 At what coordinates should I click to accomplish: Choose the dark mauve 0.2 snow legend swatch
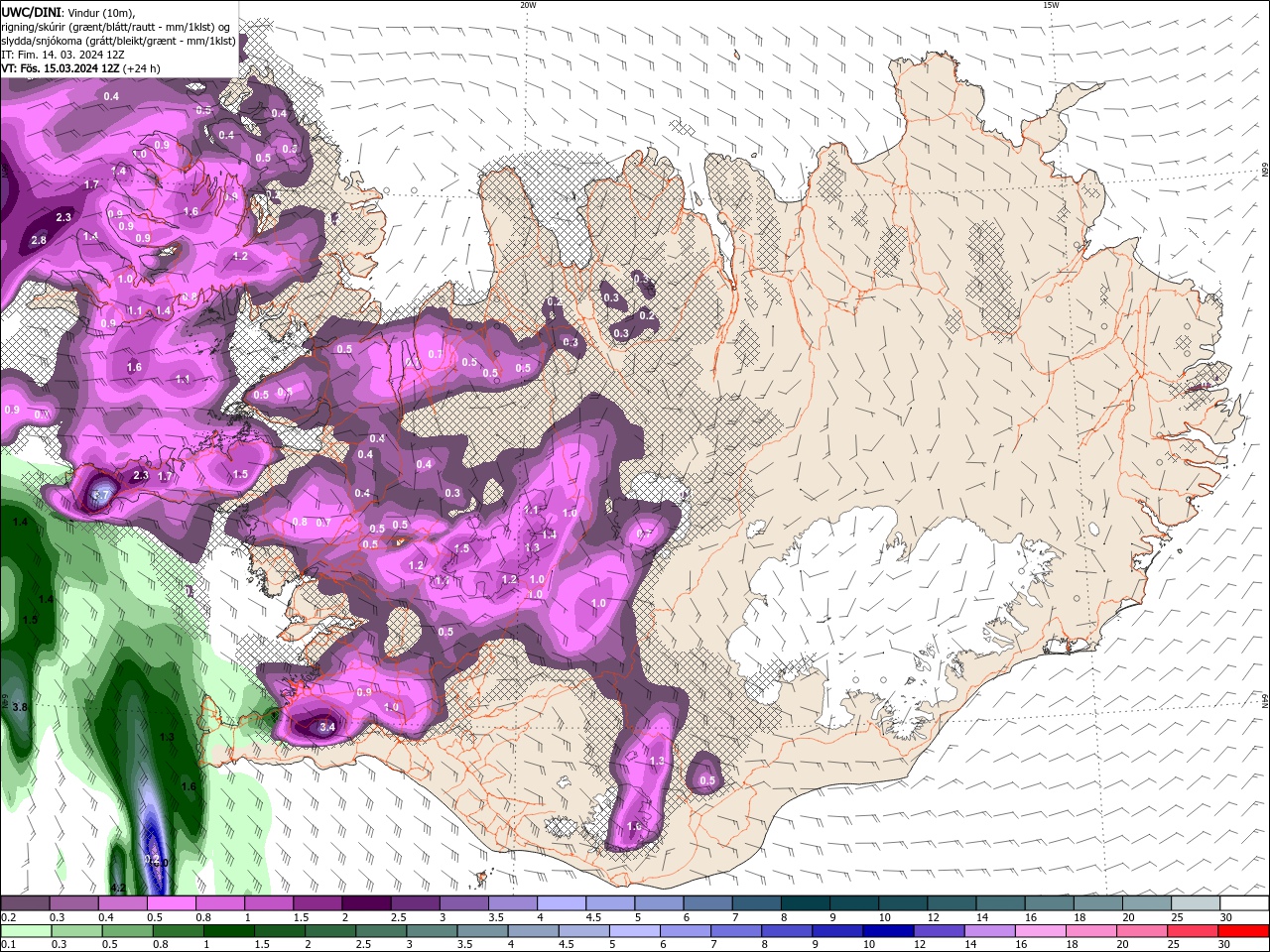point(24,903)
